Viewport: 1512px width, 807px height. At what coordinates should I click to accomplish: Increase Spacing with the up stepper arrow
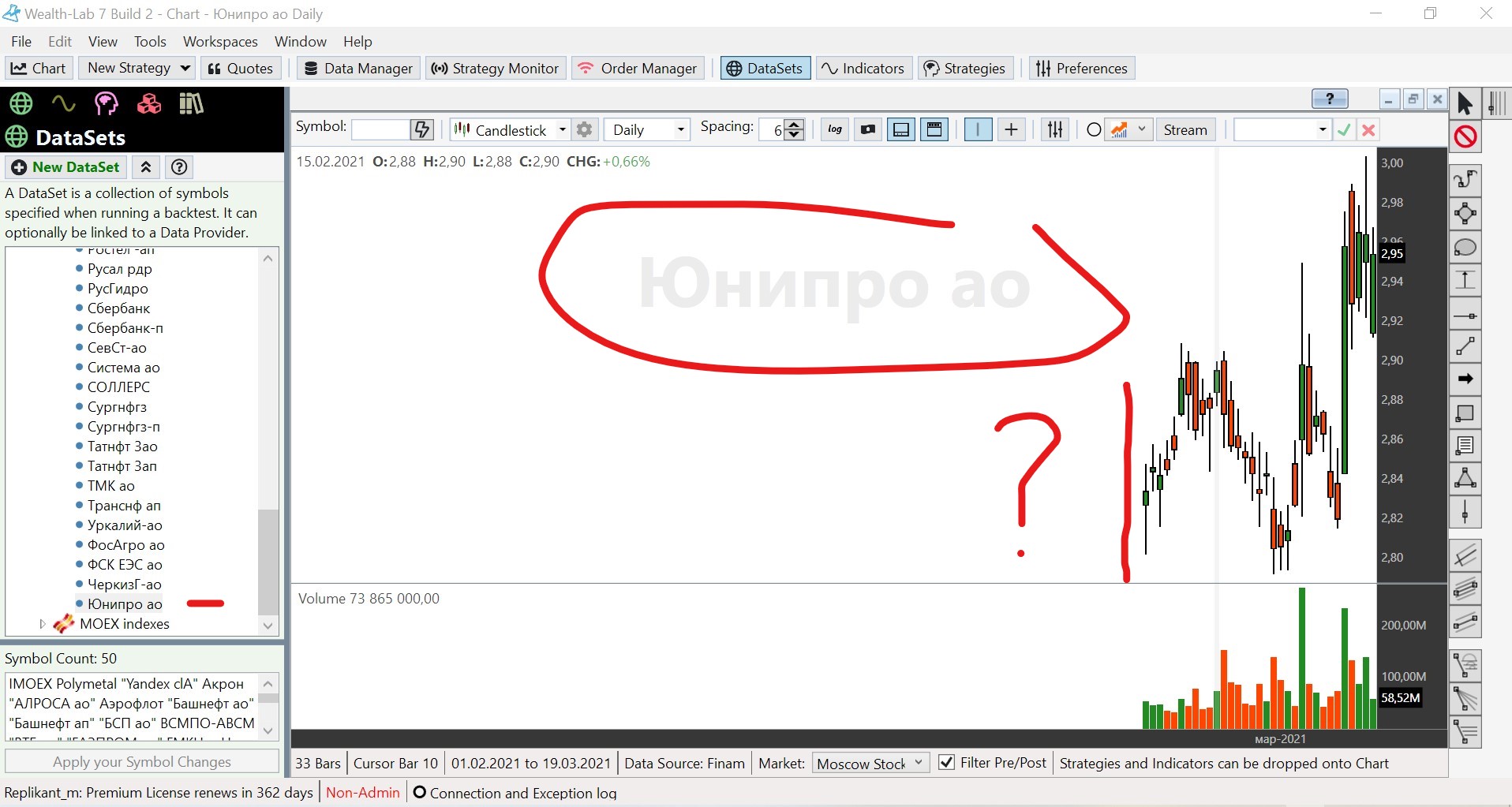[x=795, y=125]
